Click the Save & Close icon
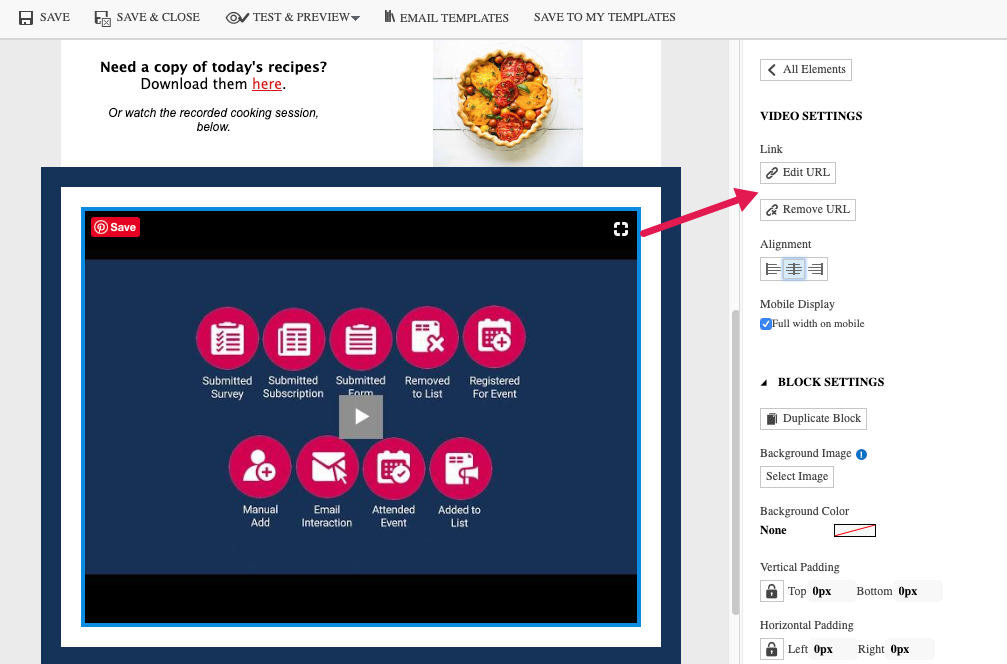Screen dimensions: 1007x664 click(x=103, y=18)
